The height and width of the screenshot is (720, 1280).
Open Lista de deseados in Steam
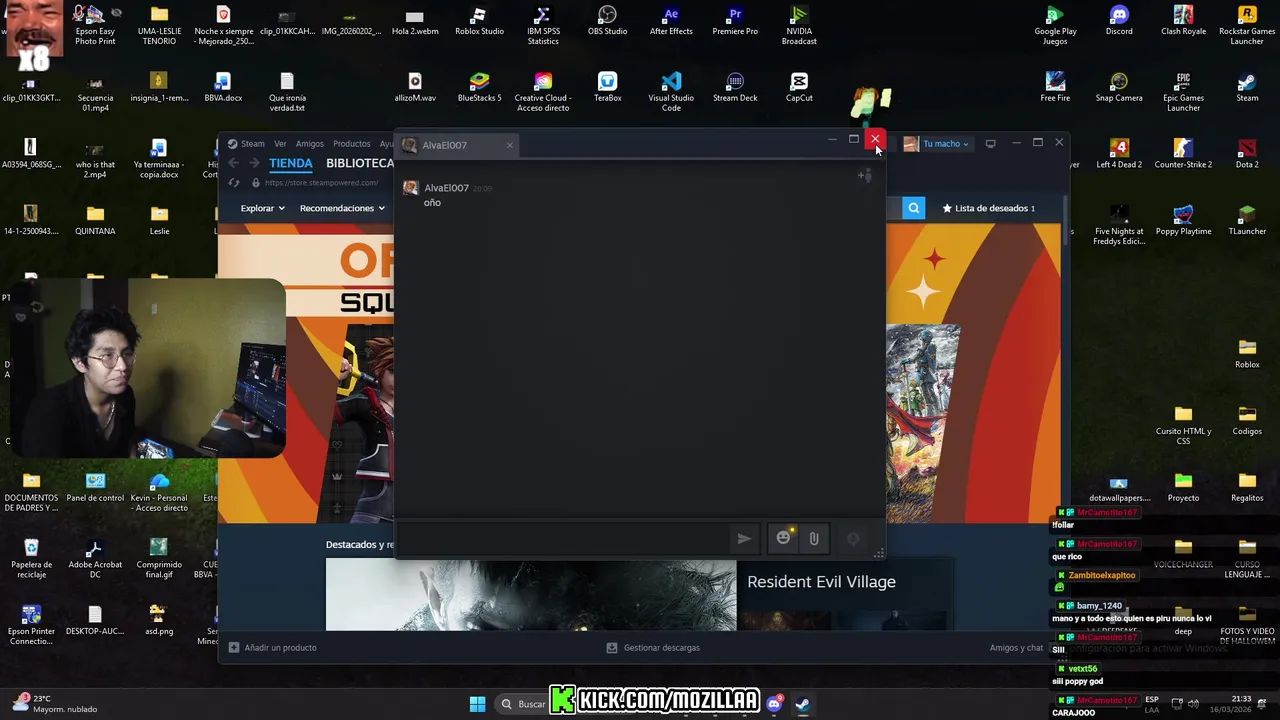click(x=988, y=208)
